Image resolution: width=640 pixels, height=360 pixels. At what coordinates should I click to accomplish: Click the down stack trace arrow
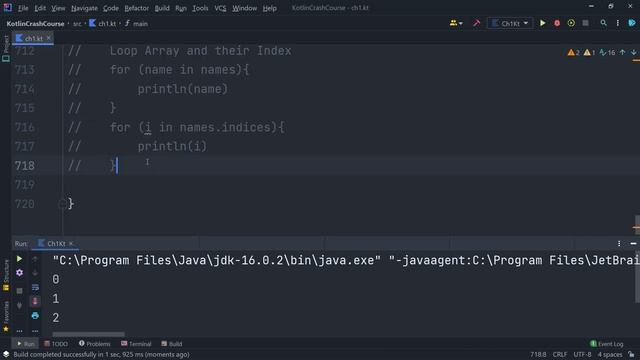click(35, 273)
